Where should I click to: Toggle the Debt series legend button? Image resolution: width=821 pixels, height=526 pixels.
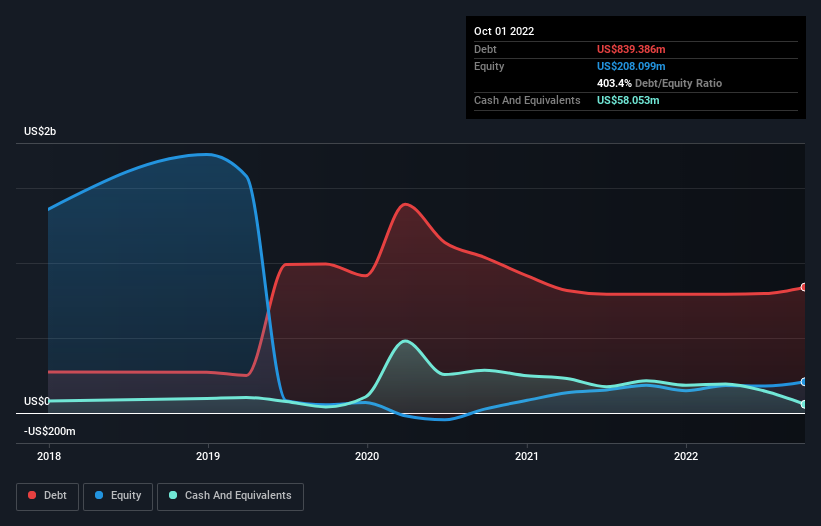tap(48, 496)
